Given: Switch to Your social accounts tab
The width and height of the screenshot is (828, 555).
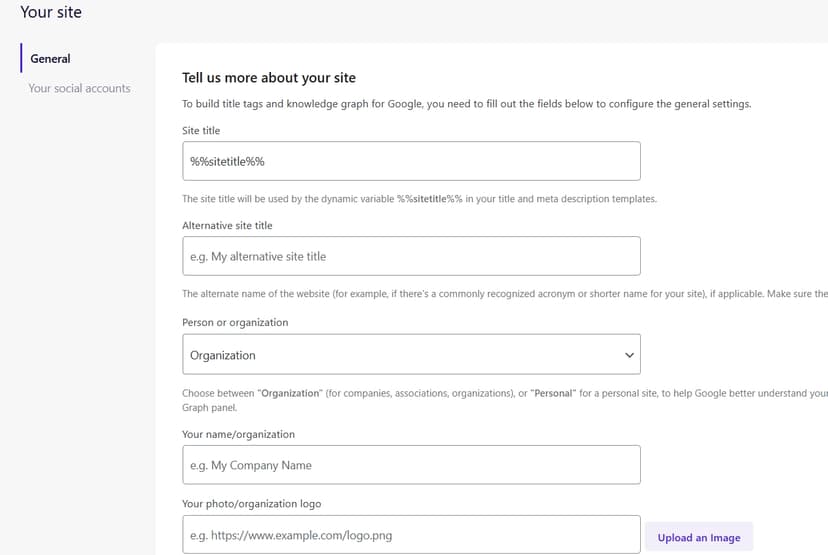Looking at the screenshot, I should click(x=79, y=88).
